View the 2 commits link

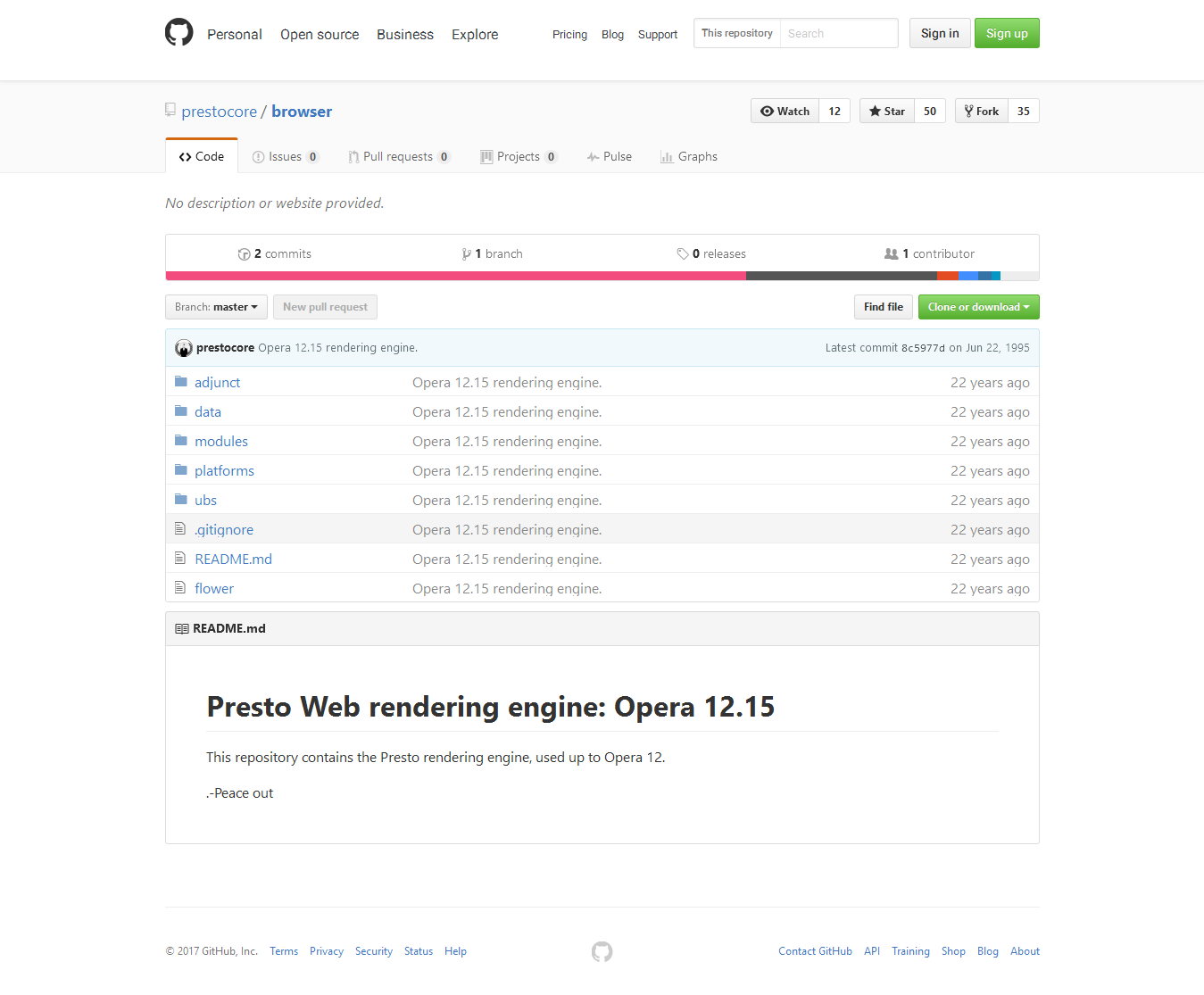click(275, 254)
